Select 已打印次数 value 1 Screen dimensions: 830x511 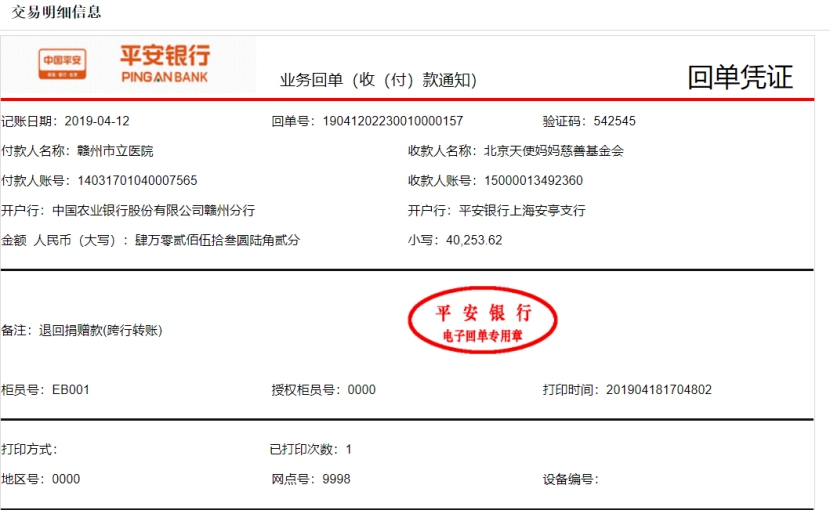[349, 450]
